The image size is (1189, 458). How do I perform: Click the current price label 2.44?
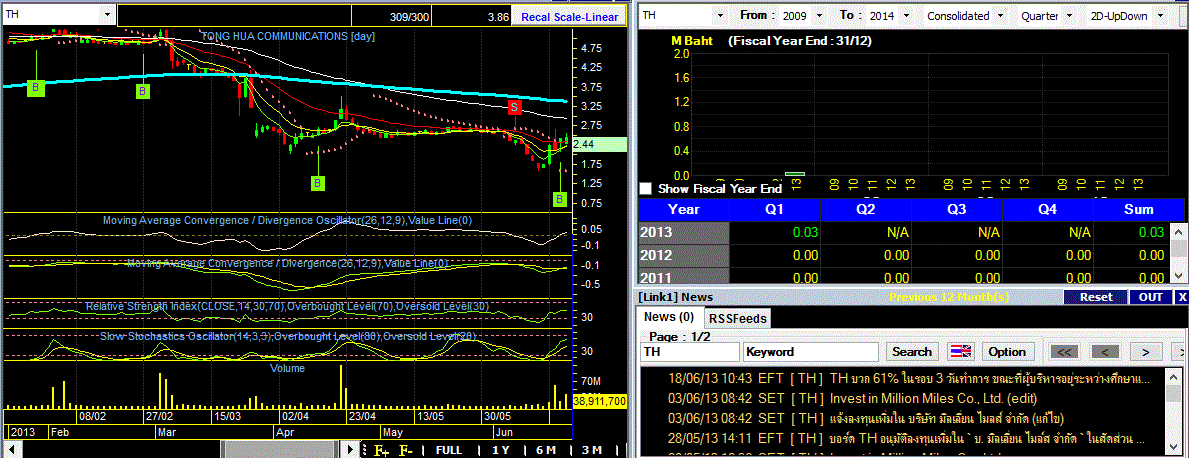pyautogui.click(x=599, y=144)
